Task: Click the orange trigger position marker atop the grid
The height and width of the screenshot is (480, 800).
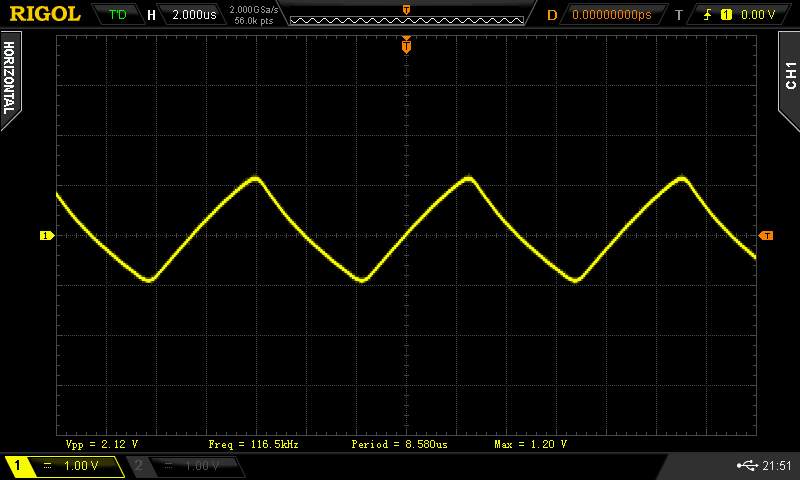Action: (x=406, y=45)
